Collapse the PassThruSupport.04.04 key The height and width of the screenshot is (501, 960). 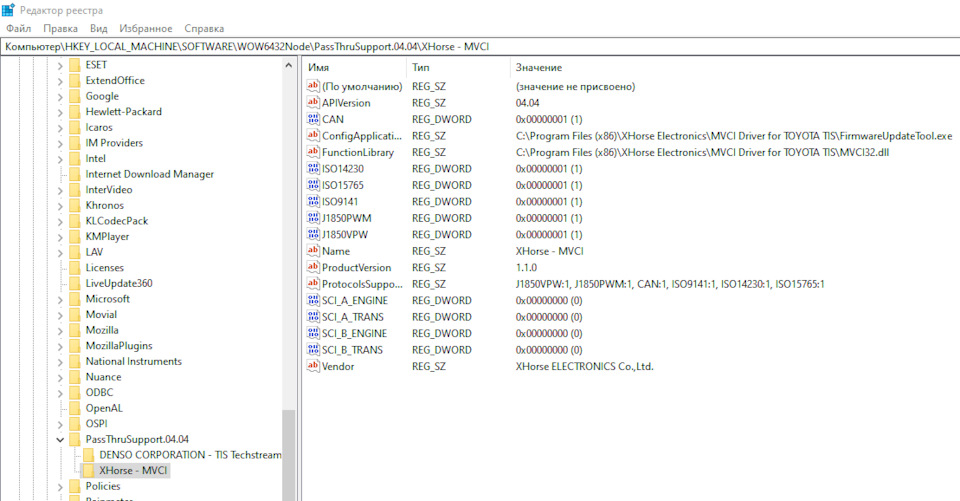tap(60, 440)
